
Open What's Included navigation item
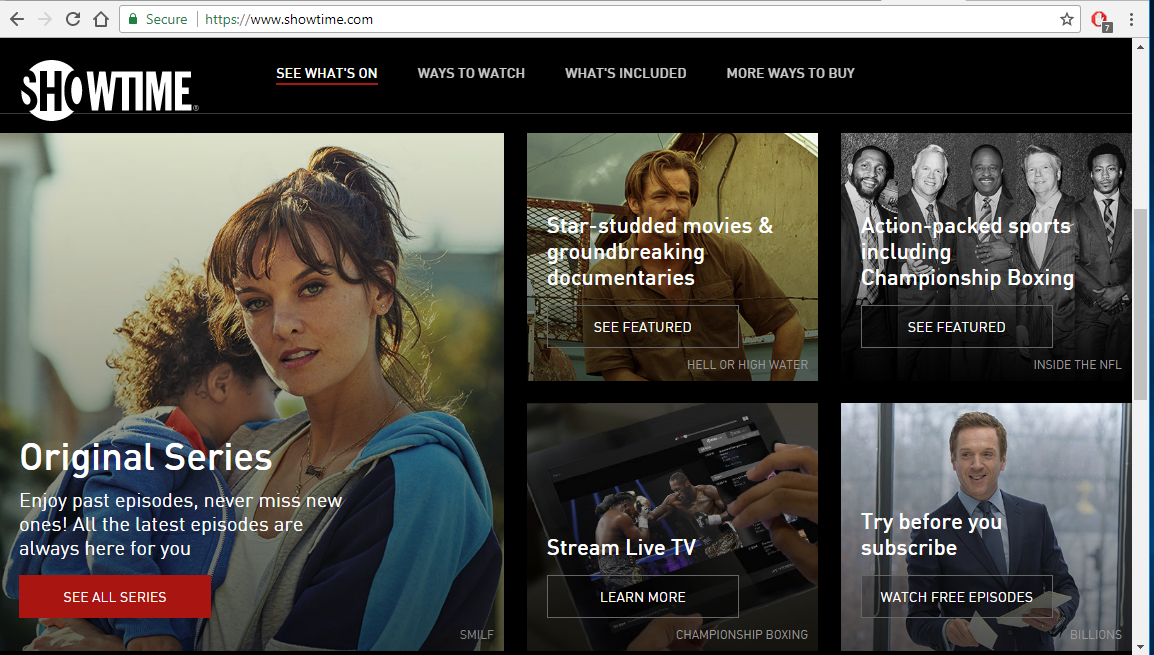626,74
